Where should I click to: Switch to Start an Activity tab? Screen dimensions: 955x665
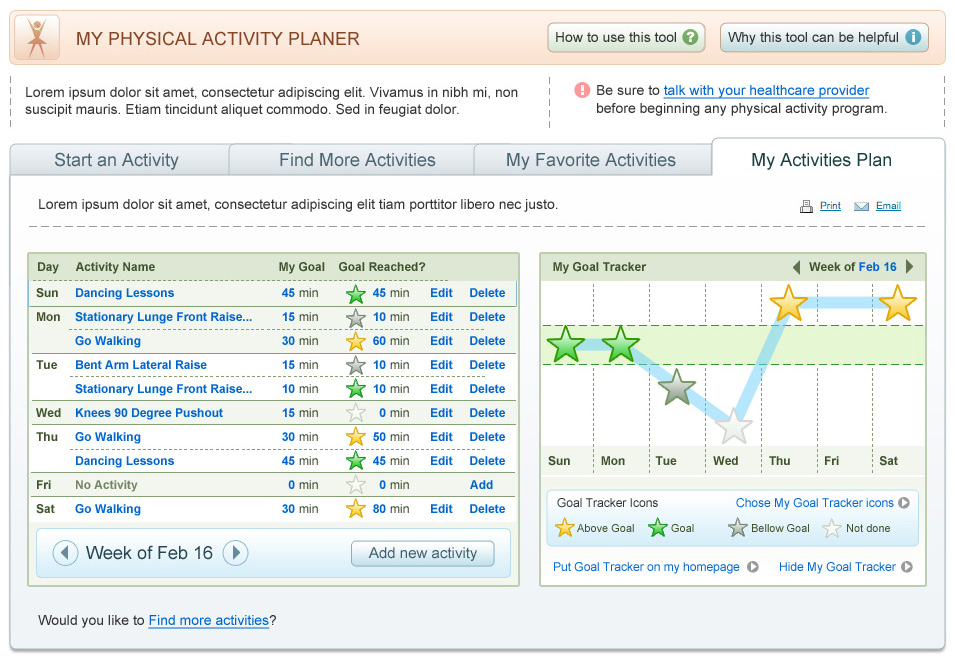pyautogui.click(x=116, y=160)
